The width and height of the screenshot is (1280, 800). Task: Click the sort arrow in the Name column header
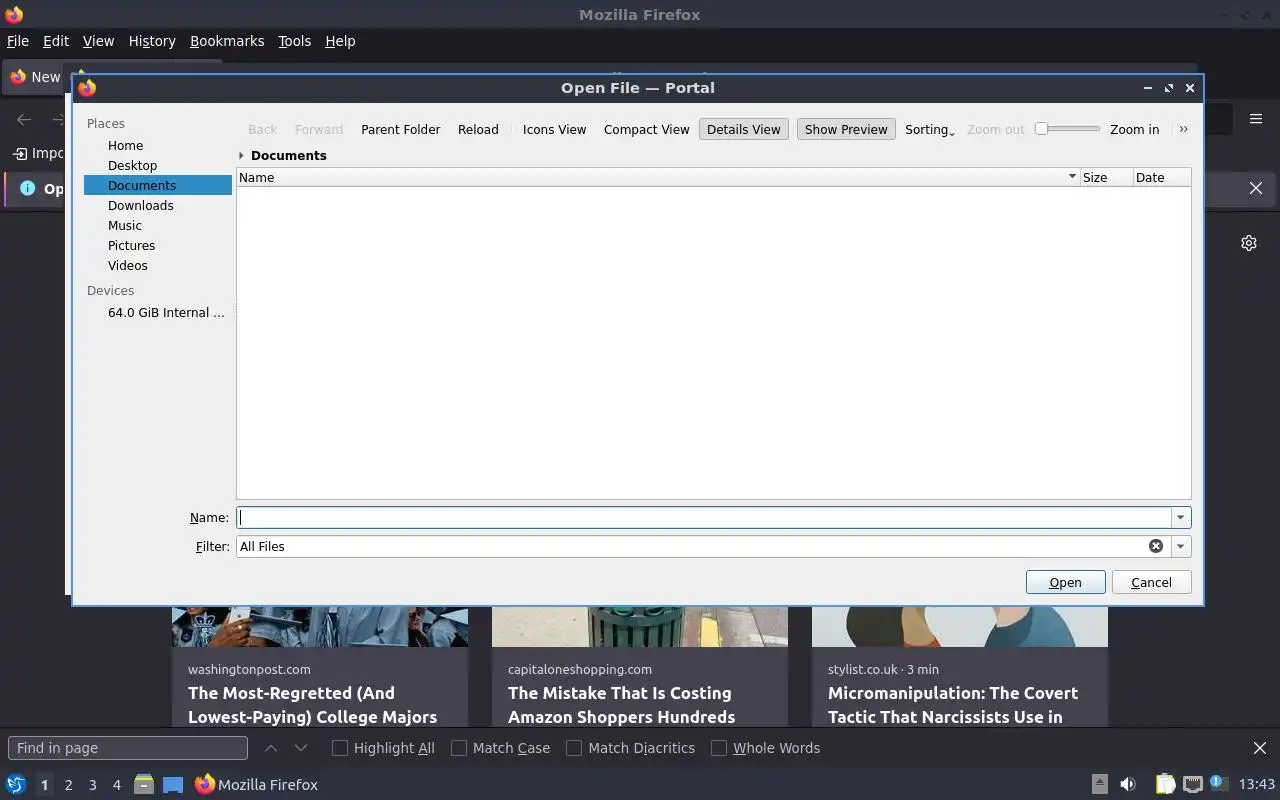[1072, 177]
